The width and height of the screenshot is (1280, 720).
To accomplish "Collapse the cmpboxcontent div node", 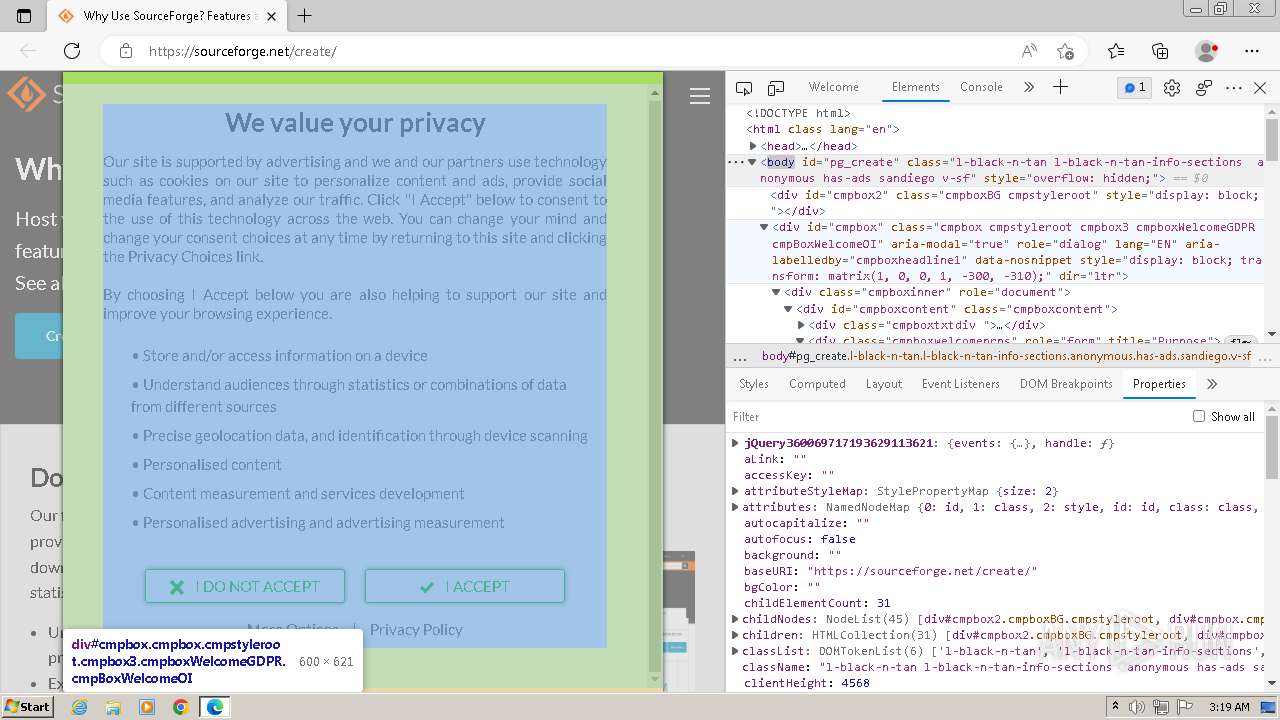I will (788, 309).
